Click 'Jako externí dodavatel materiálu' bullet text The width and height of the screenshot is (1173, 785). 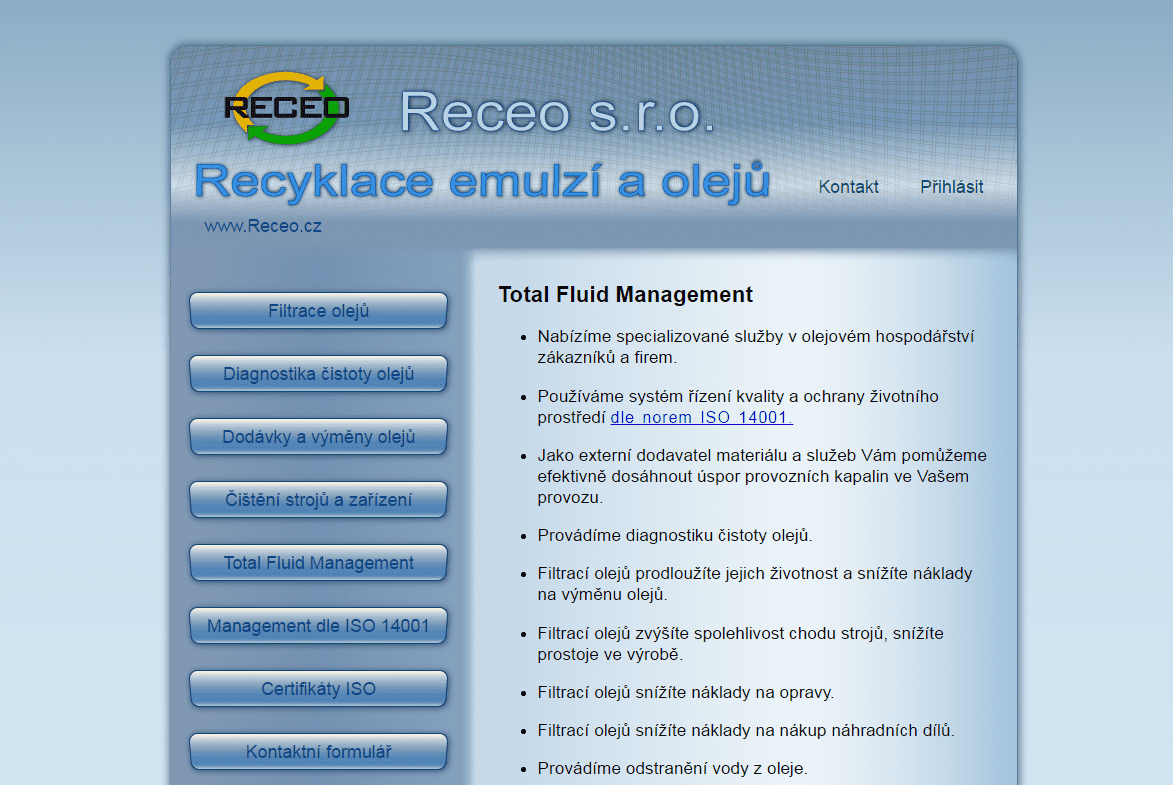(x=762, y=477)
